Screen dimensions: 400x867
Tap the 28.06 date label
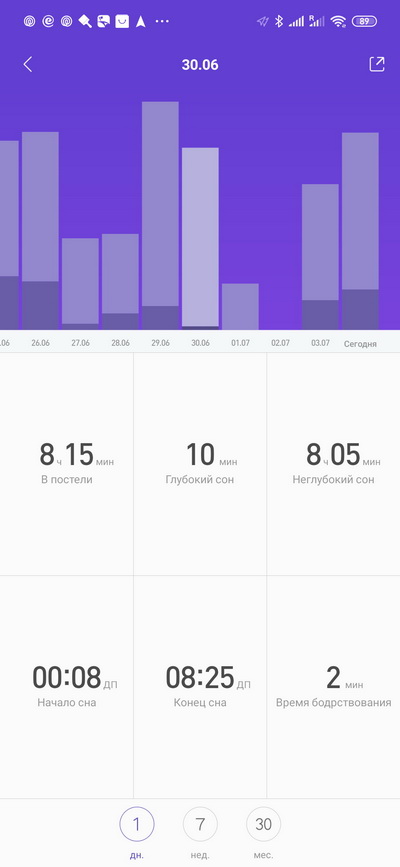(x=120, y=343)
